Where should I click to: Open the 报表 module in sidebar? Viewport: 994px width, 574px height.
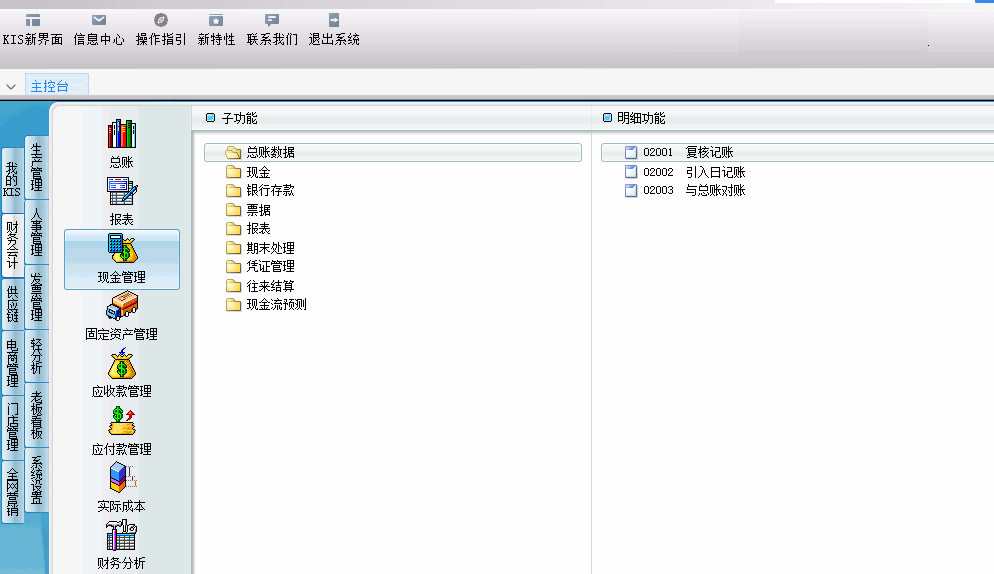click(x=121, y=192)
